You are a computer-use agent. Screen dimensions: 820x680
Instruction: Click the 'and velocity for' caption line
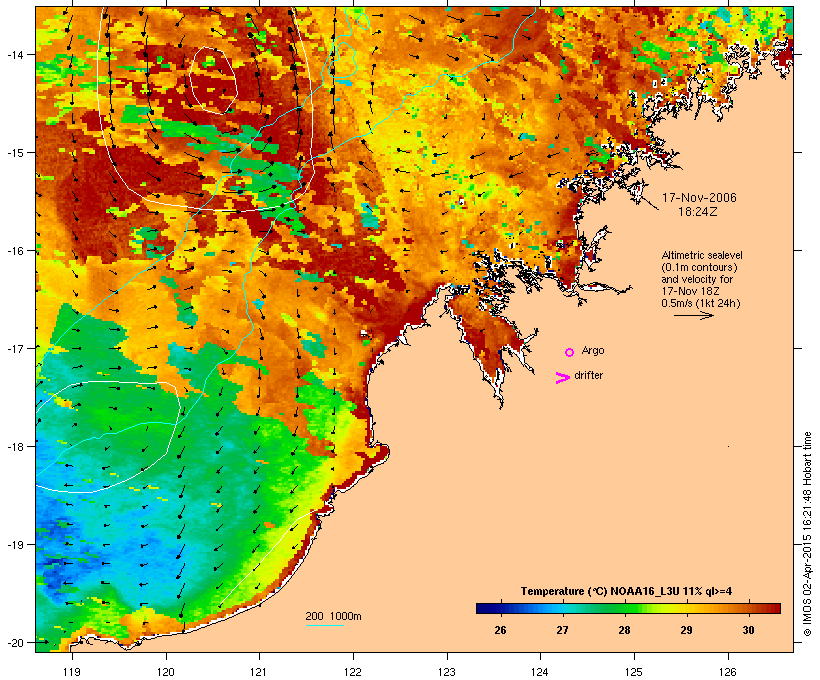coord(697,279)
